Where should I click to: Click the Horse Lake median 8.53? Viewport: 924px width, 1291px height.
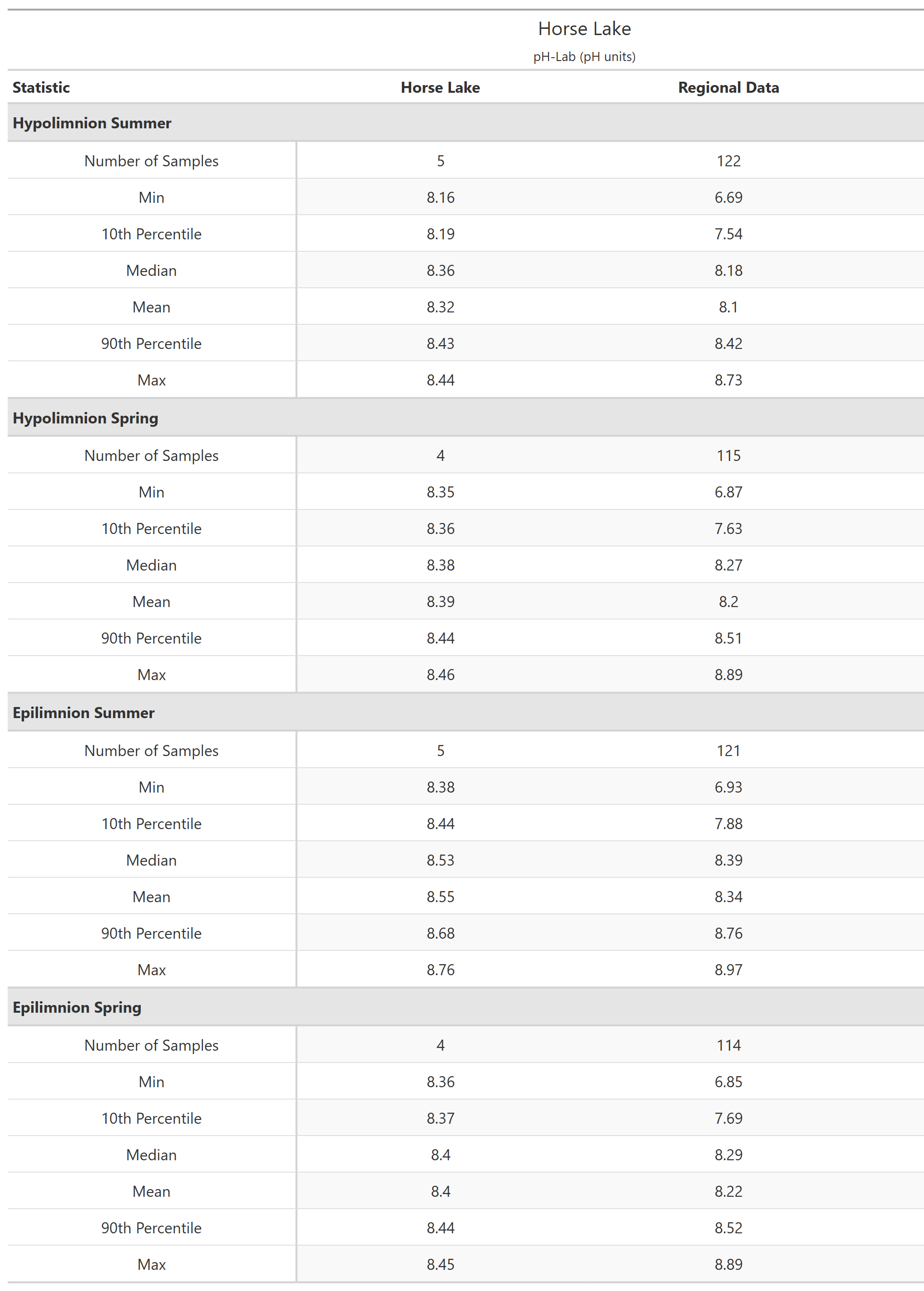pos(440,860)
